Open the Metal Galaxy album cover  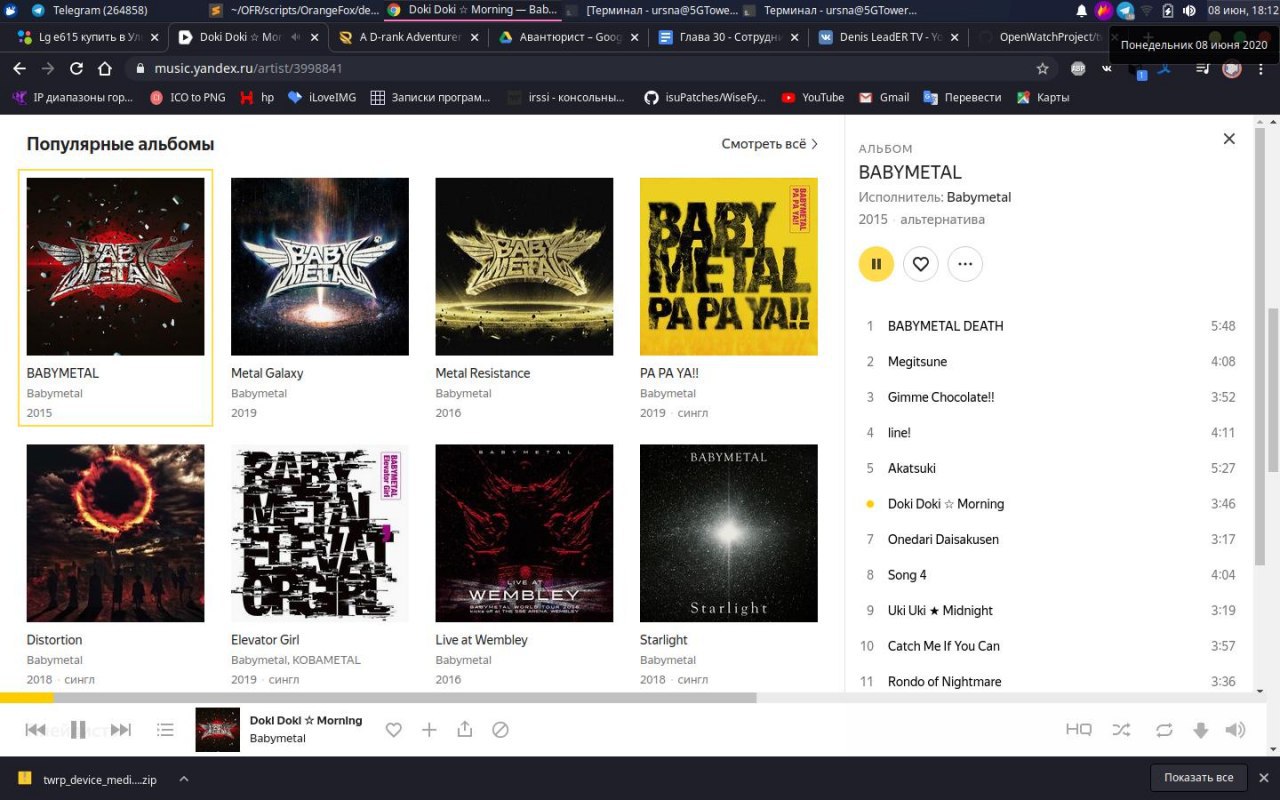point(320,266)
